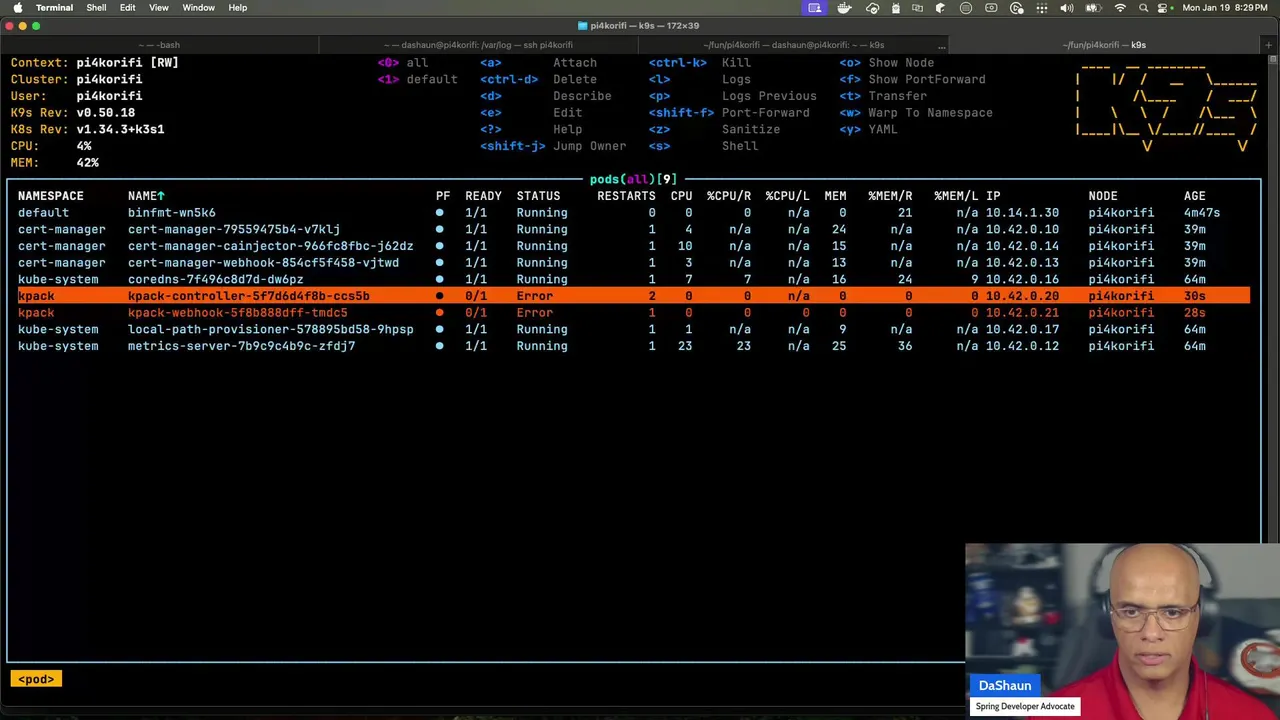Click the date and time clock
This screenshot has width=1280, height=720.
click(1227, 8)
